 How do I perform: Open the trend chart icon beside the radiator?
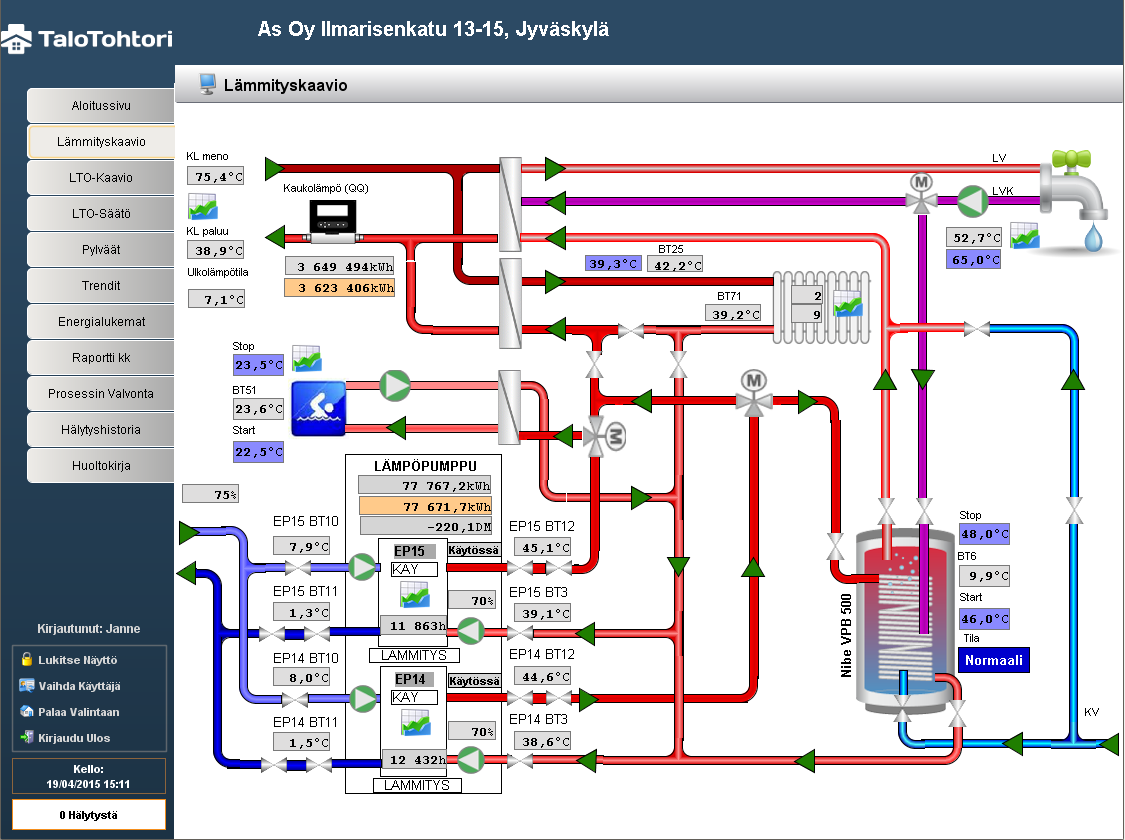848,303
